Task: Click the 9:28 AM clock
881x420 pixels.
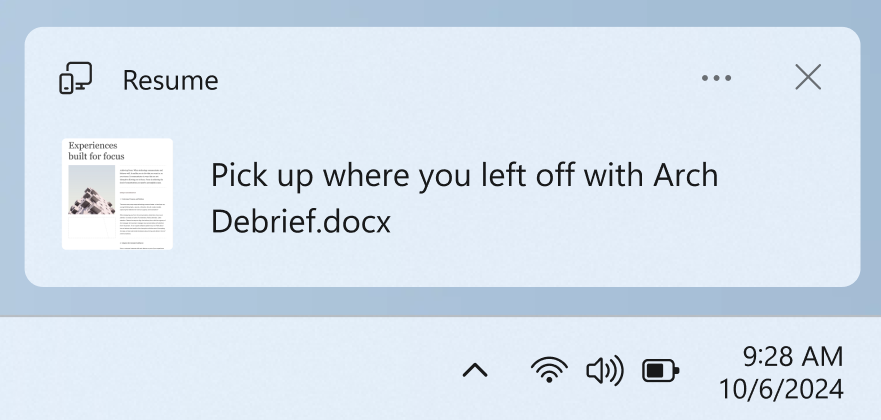Action: (792, 356)
